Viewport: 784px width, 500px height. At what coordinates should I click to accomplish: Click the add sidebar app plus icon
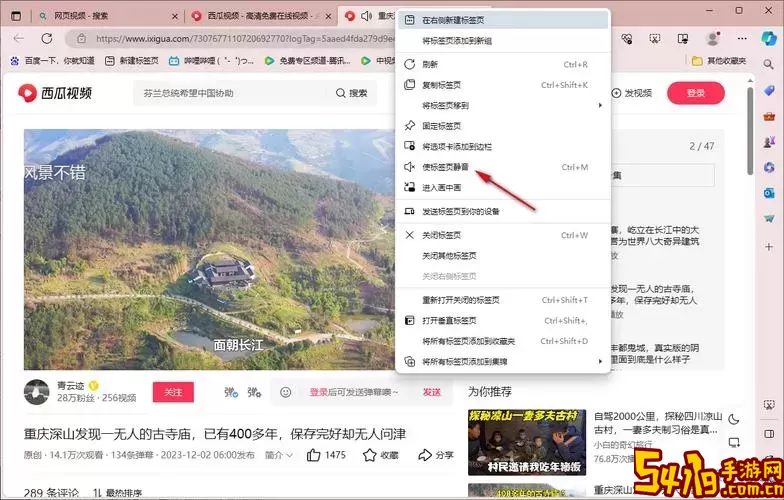[x=769, y=246]
